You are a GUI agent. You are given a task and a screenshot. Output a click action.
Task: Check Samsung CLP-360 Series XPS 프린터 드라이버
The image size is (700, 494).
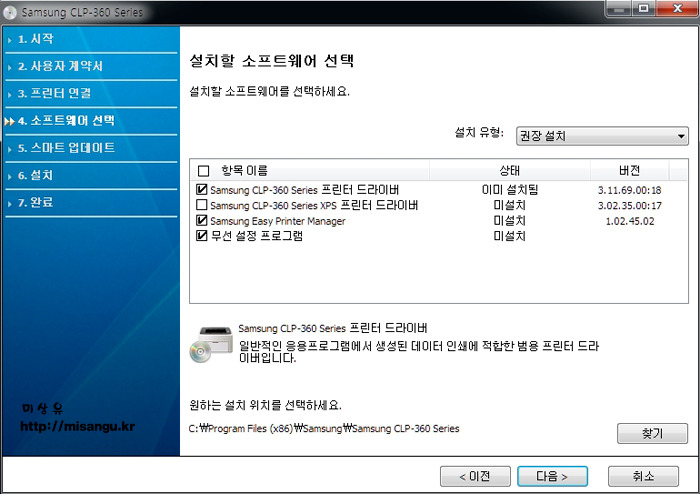tap(201, 205)
